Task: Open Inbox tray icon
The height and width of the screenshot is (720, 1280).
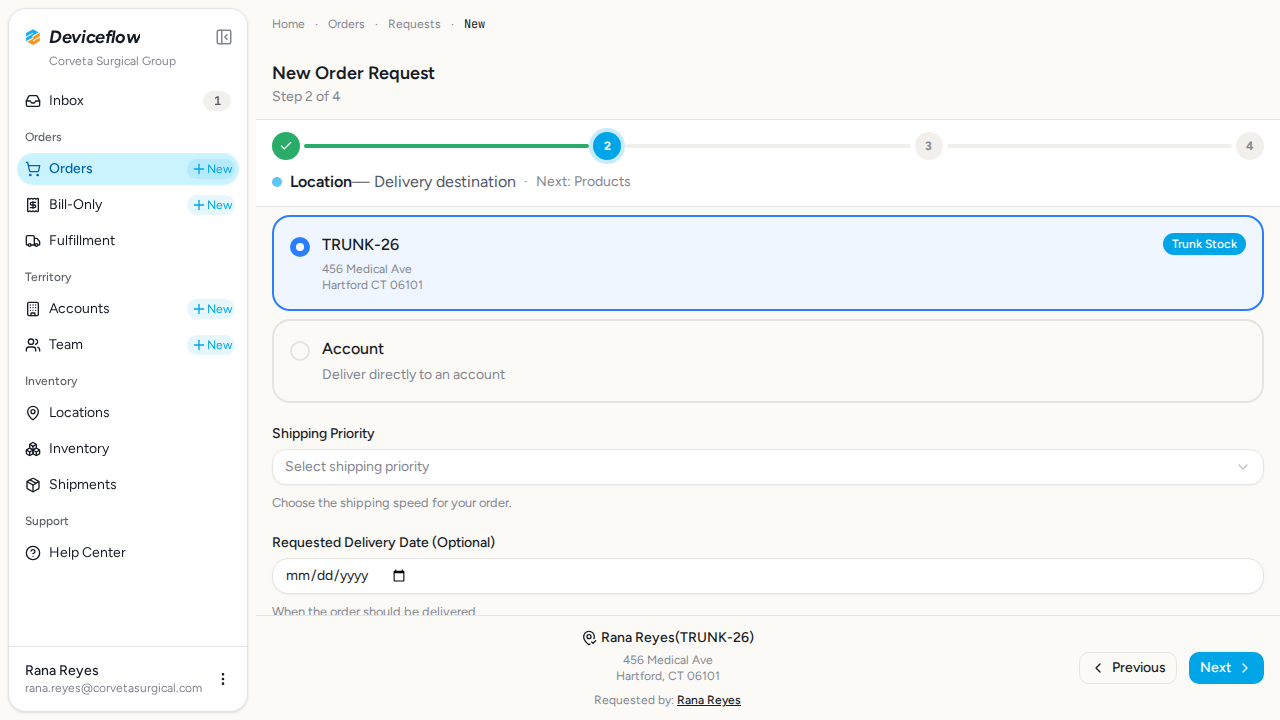Action: [33, 101]
